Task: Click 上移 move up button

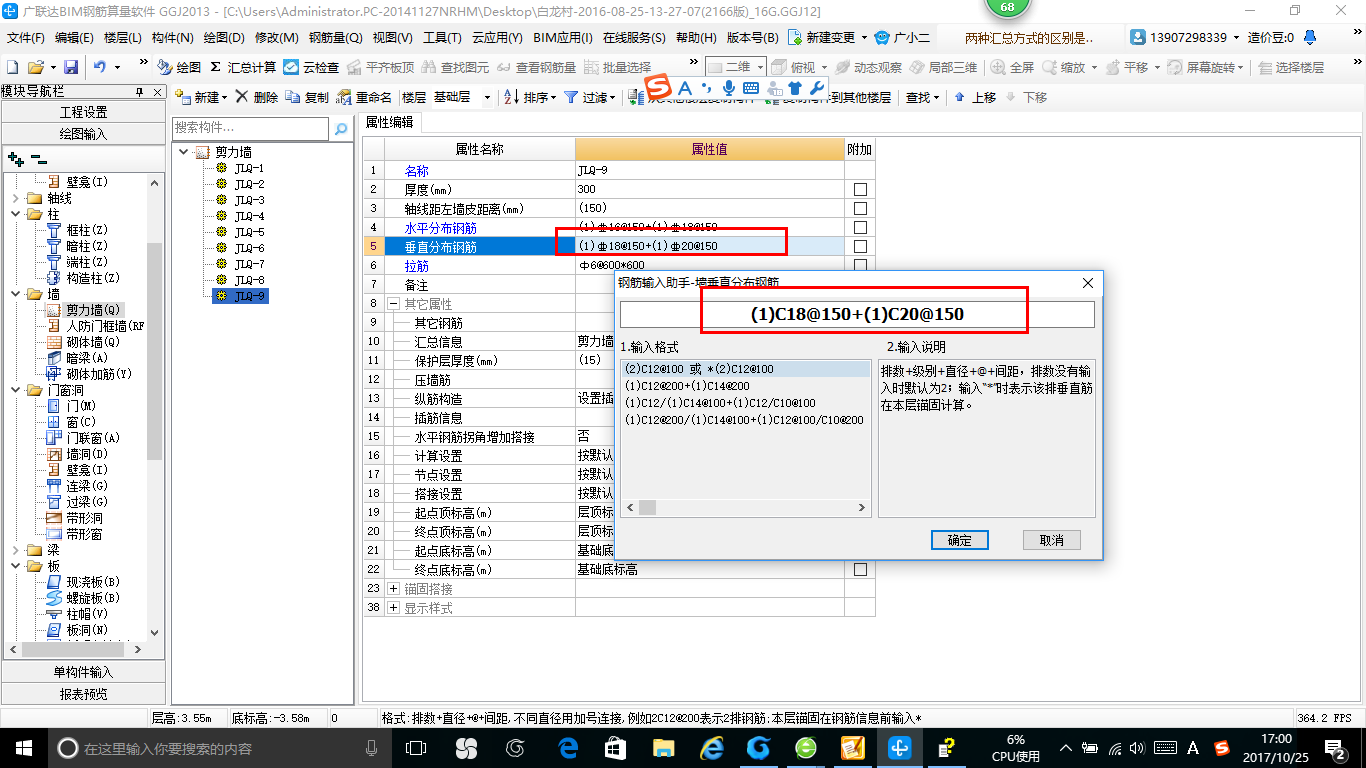Action: tap(975, 98)
